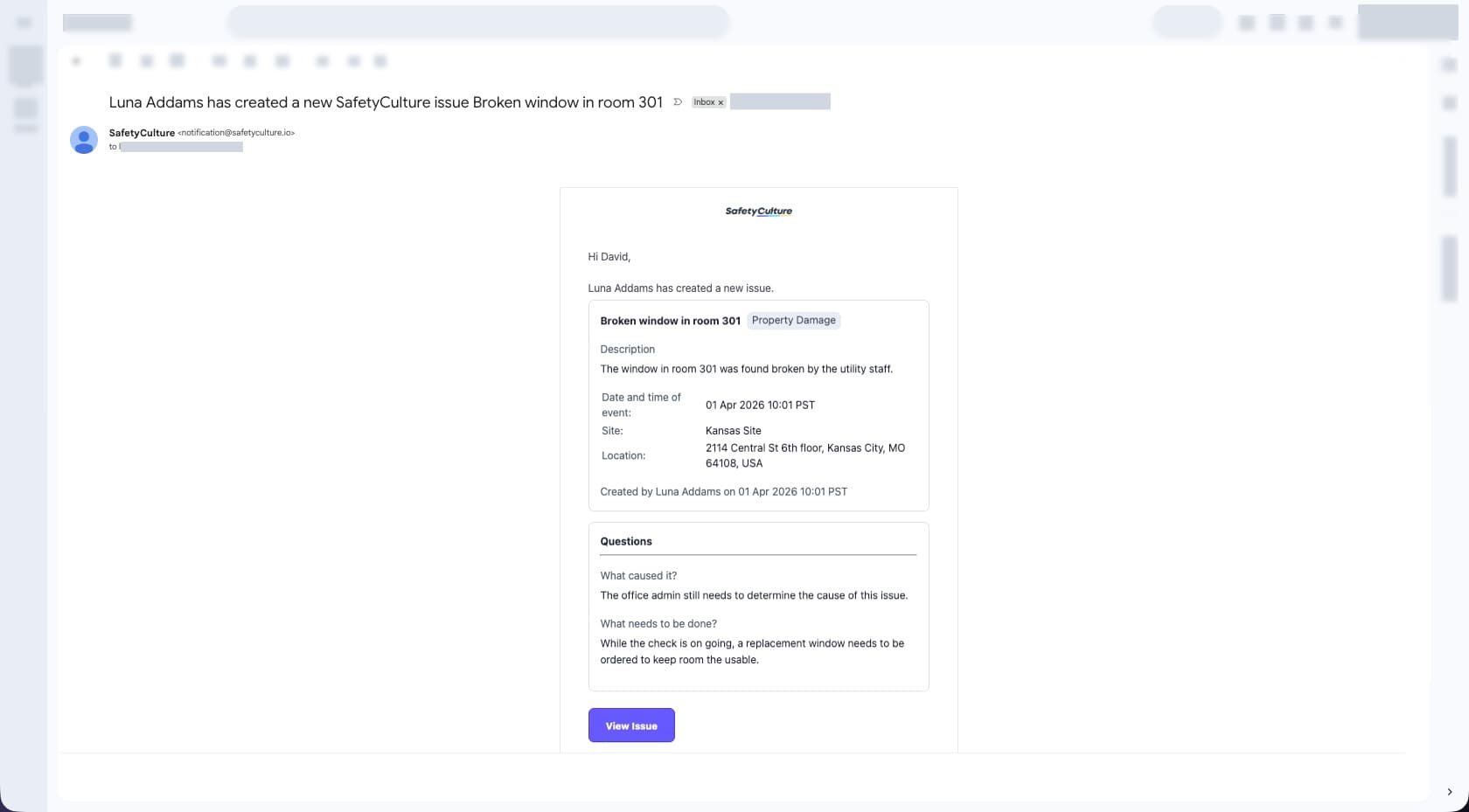Report this email as spam
The height and width of the screenshot is (812, 1469).
147,61
